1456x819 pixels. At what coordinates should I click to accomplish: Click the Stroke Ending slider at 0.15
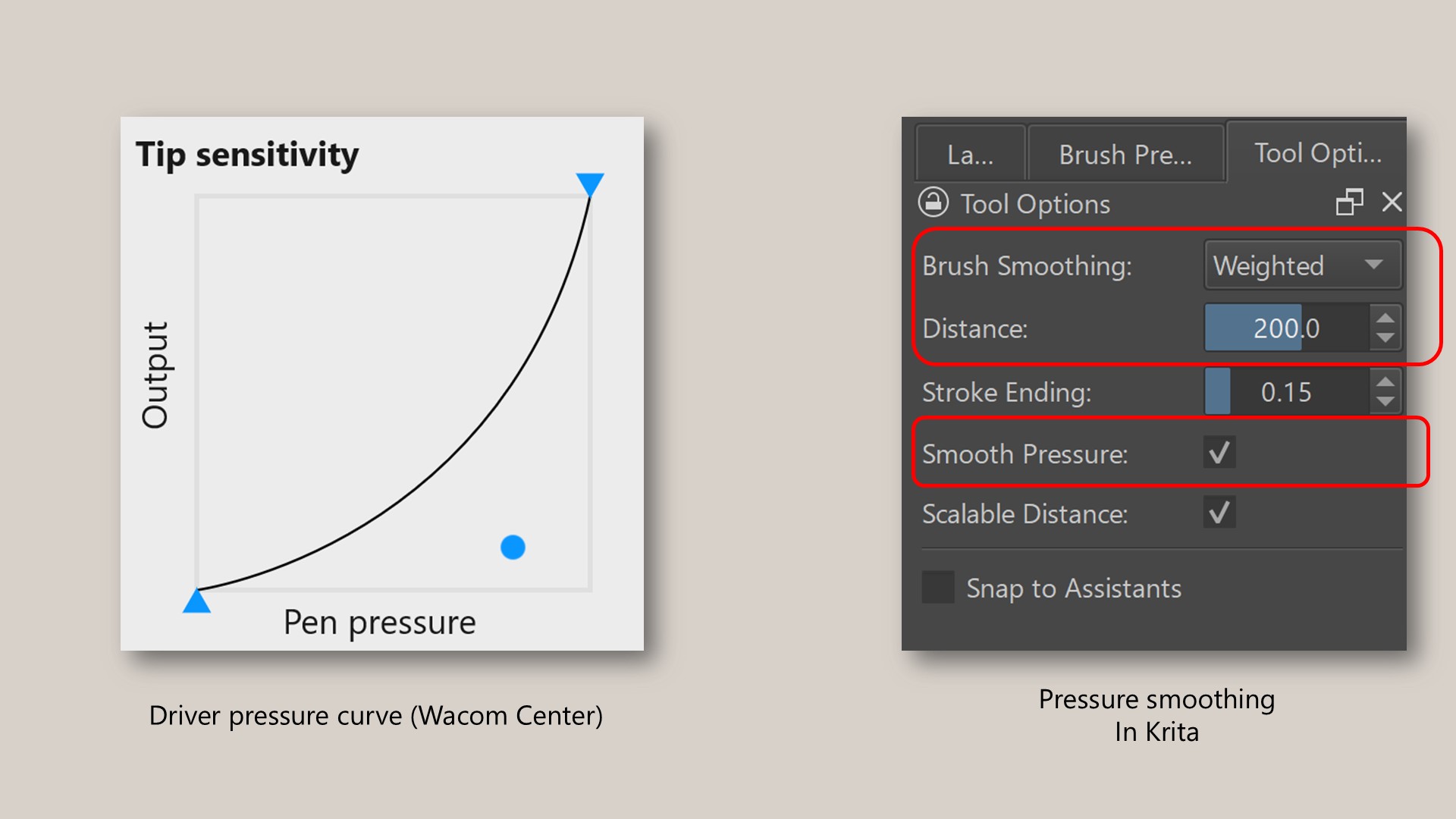pos(1286,392)
